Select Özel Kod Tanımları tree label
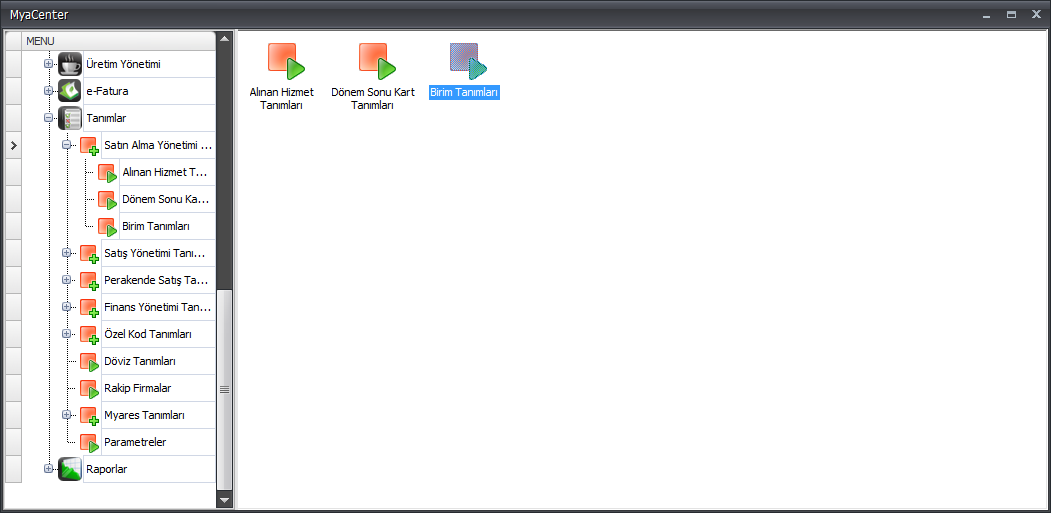 click(x=148, y=334)
